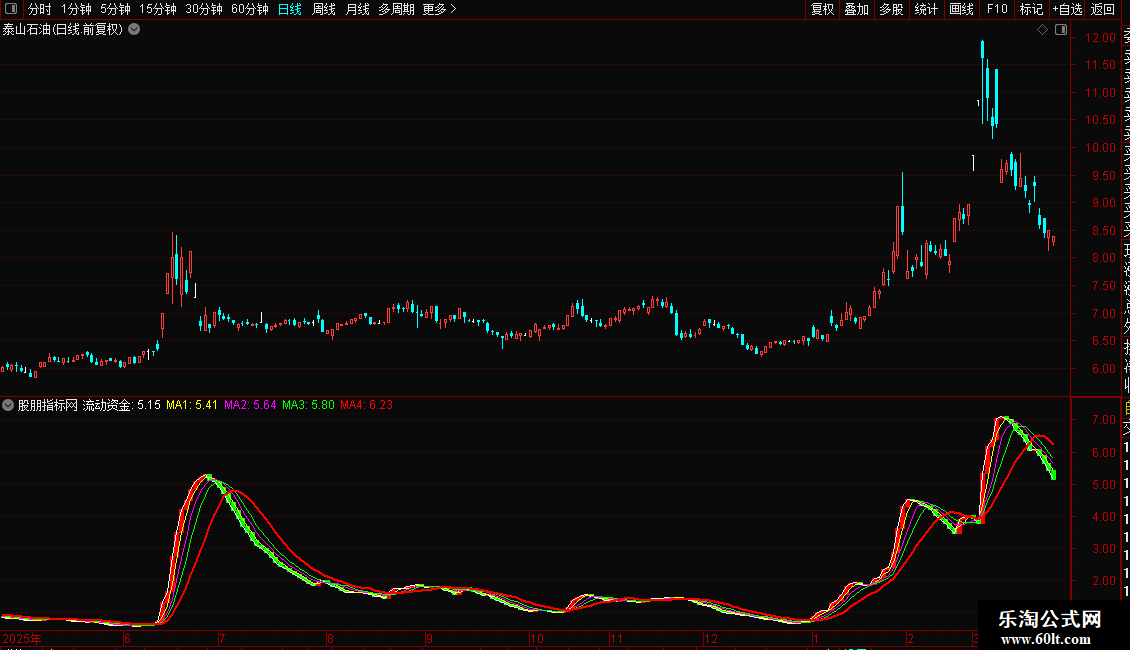The height and width of the screenshot is (650, 1130).
Task: Select the 15分钟 period
Action: pos(157,9)
